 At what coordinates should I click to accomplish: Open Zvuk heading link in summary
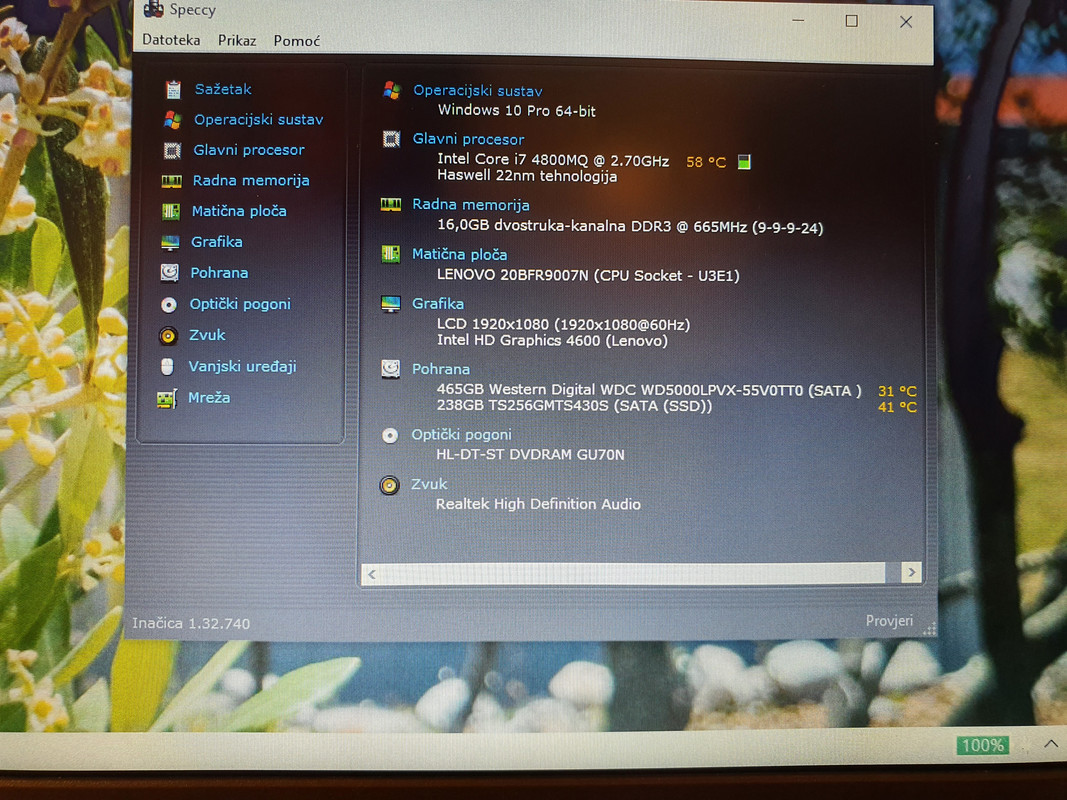click(x=429, y=484)
